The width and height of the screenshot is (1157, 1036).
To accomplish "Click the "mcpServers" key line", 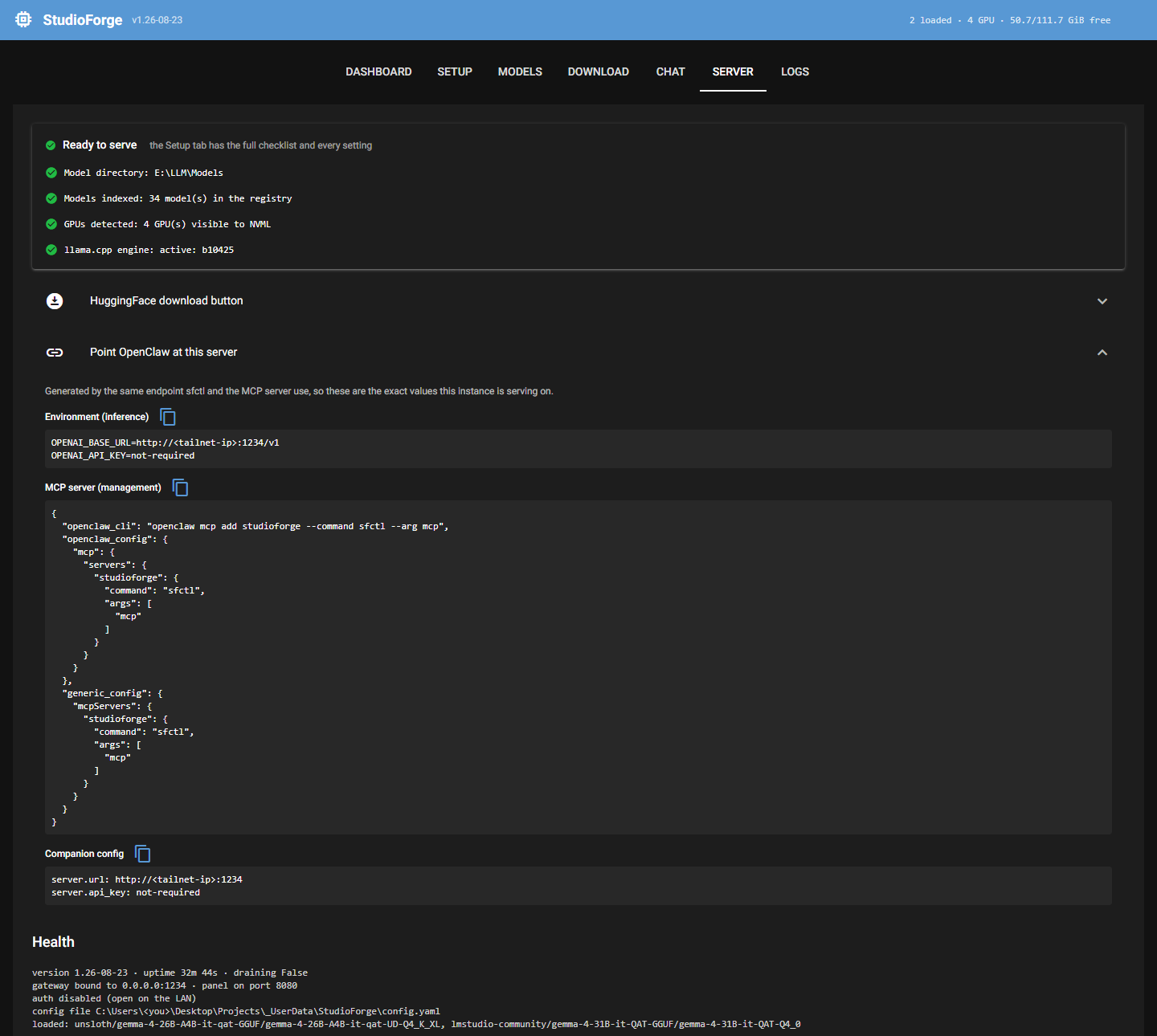I will [x=112, y=706].
